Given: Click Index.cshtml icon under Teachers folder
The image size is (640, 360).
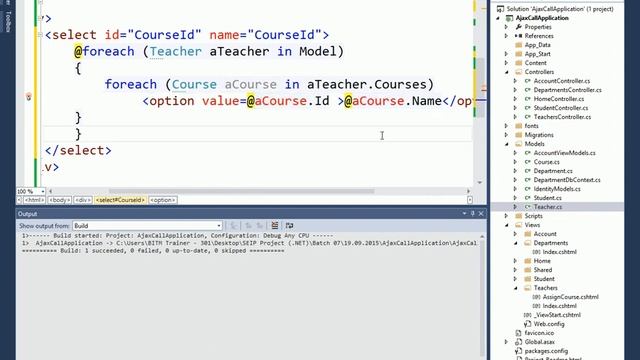Looking at the screenshot, I should [536, 306].
